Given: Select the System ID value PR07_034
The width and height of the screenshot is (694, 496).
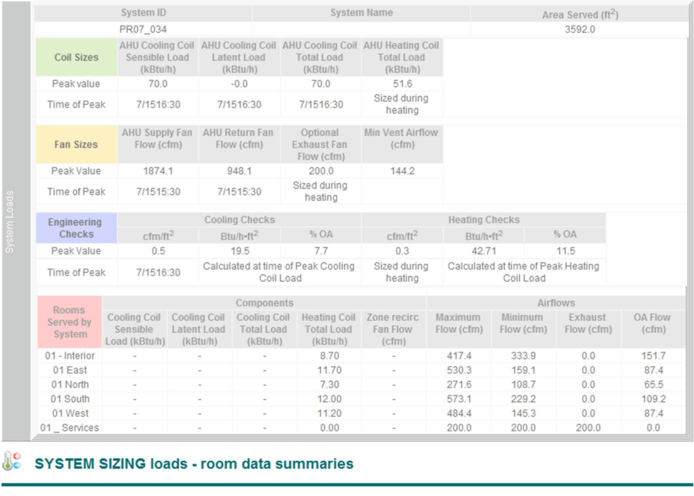Looking at the screenshot, I should click(x=143, y=30).
